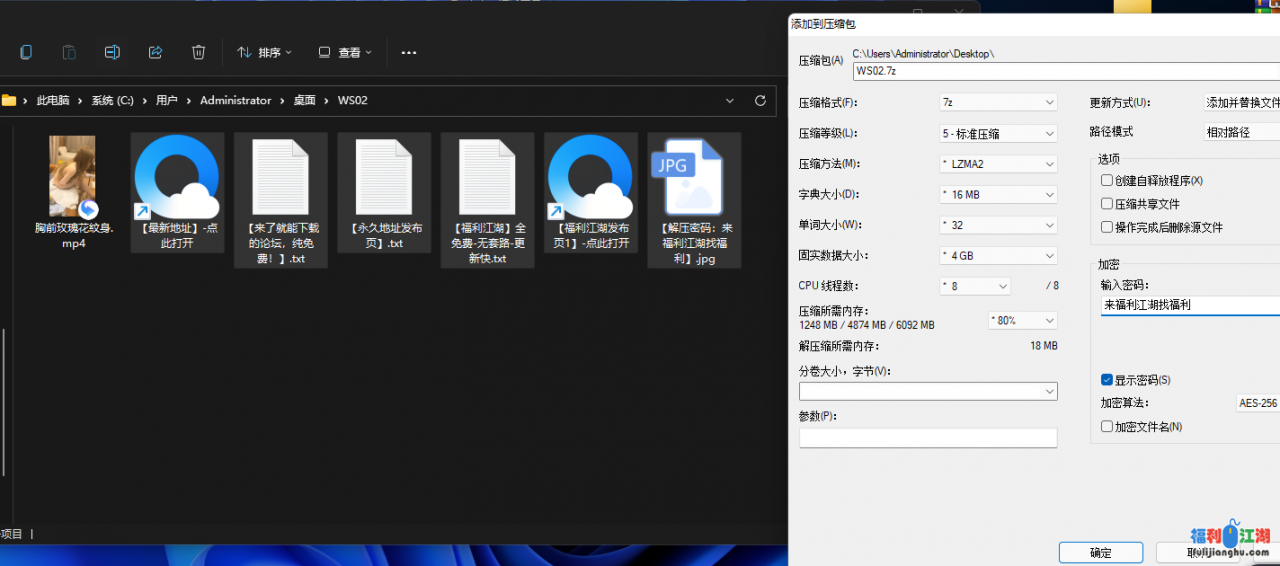The width and height of the screenshot is (1280, 566).
Task: Click Administrator in the breadcrumb path
Action: 235,101
